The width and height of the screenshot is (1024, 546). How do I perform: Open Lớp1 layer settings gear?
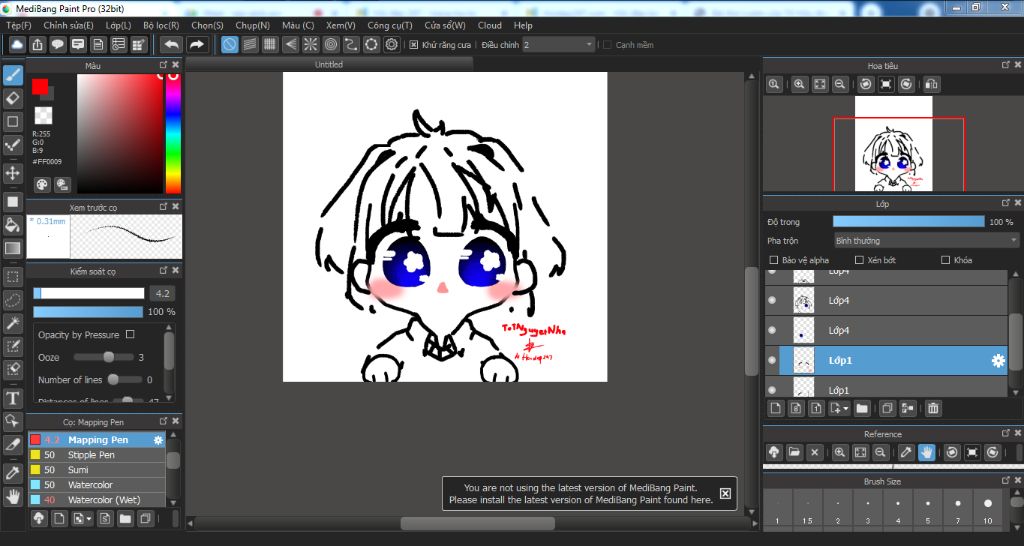click(999, 361)
